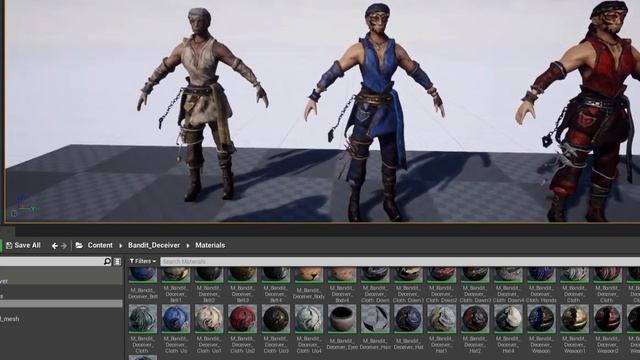Go back with the left arrow
Image resolution: width=640 pixels, height=360 pixels.
point(55,246)
